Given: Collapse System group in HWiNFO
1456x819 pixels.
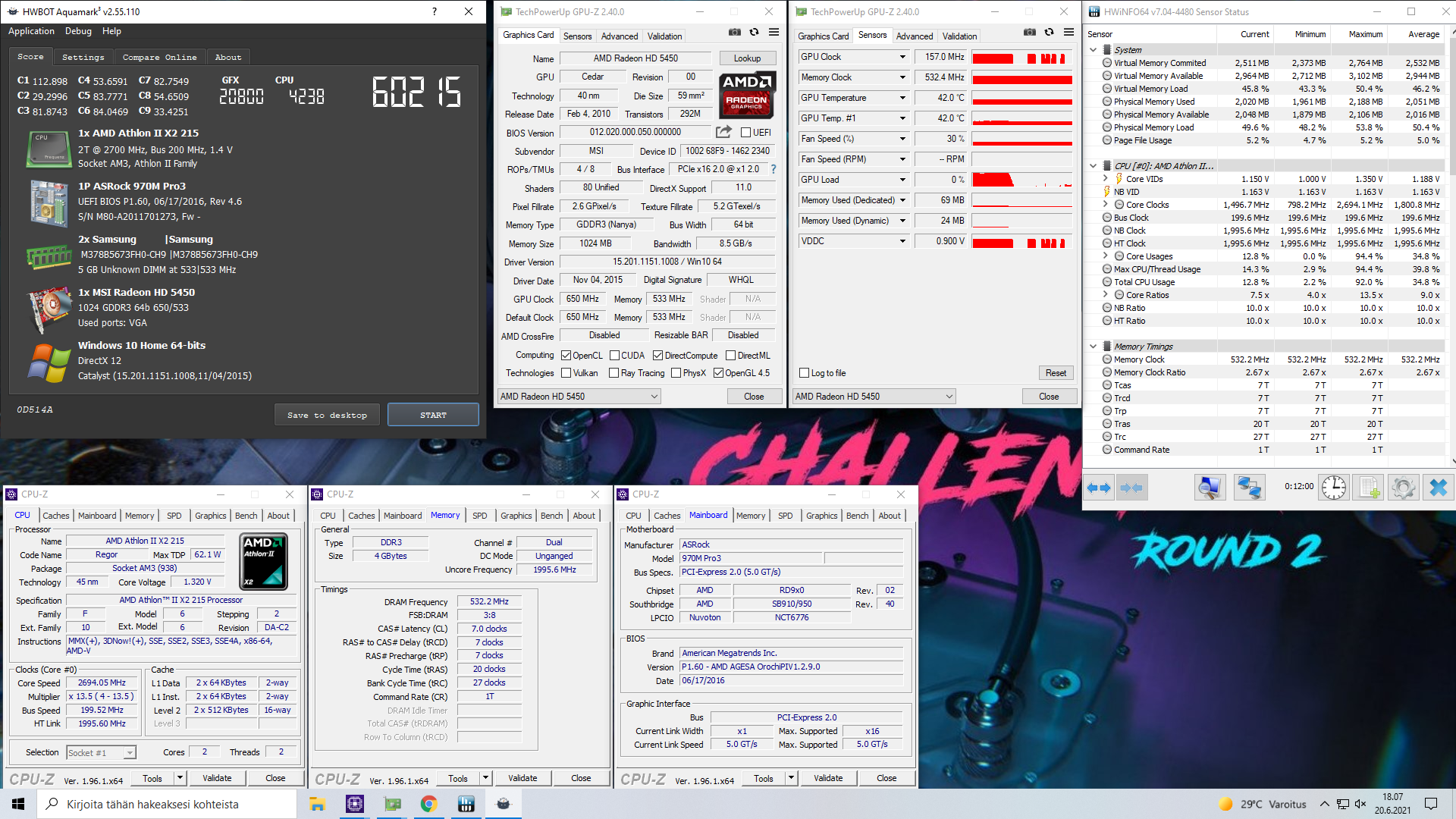Looking at the screenshot, I should click(1093, 50).
